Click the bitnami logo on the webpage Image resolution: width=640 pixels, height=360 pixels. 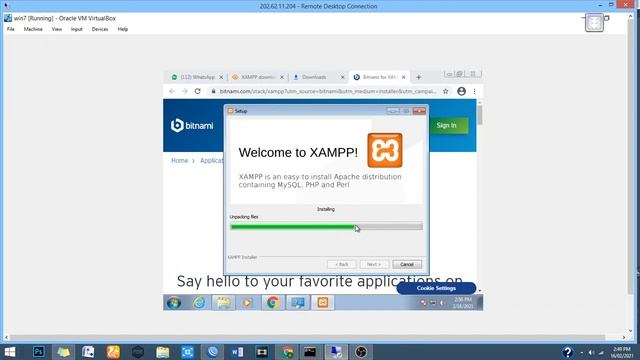[x=192, y=125]
